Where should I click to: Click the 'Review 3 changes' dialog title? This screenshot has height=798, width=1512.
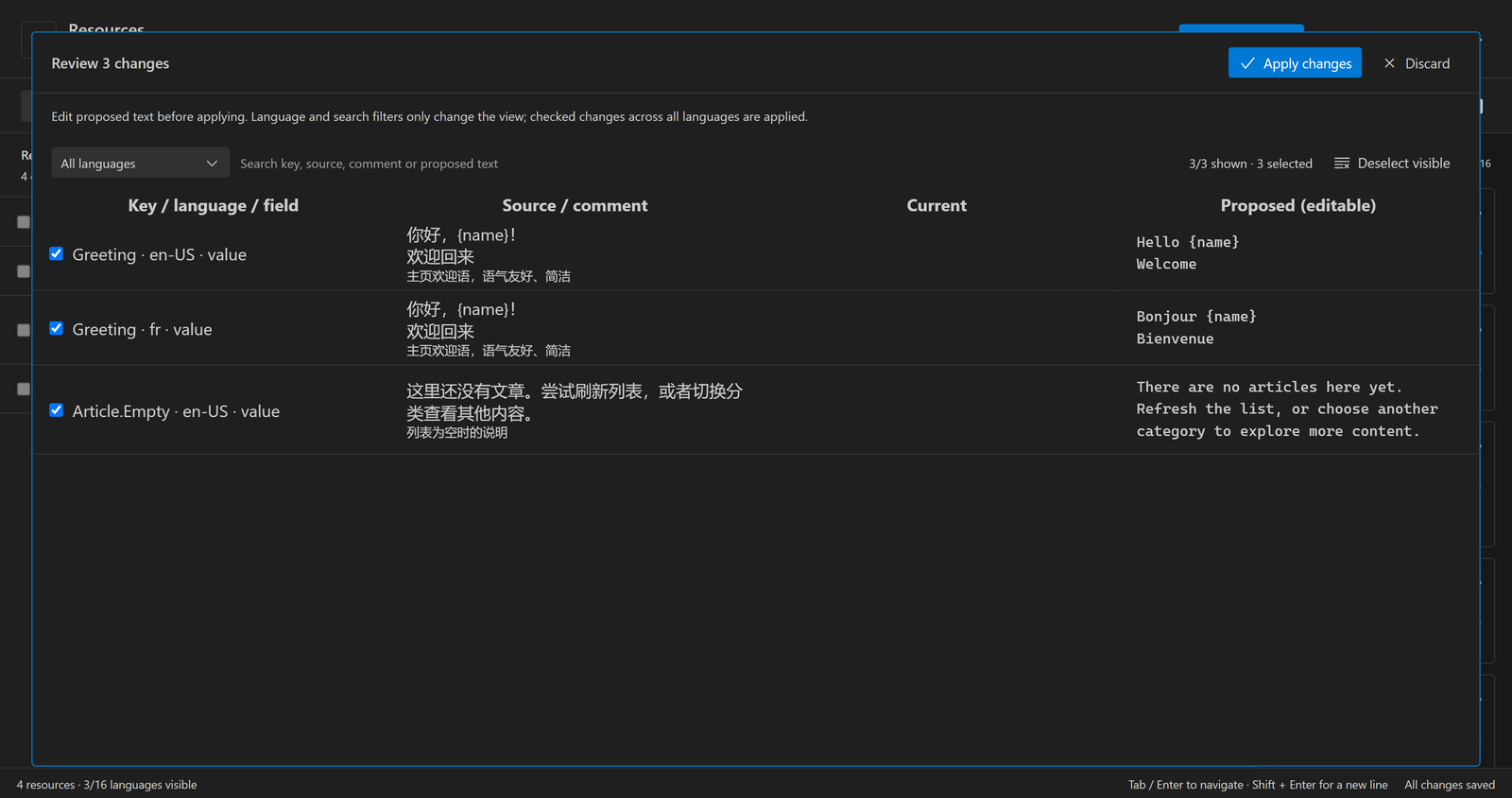point(111,63)
